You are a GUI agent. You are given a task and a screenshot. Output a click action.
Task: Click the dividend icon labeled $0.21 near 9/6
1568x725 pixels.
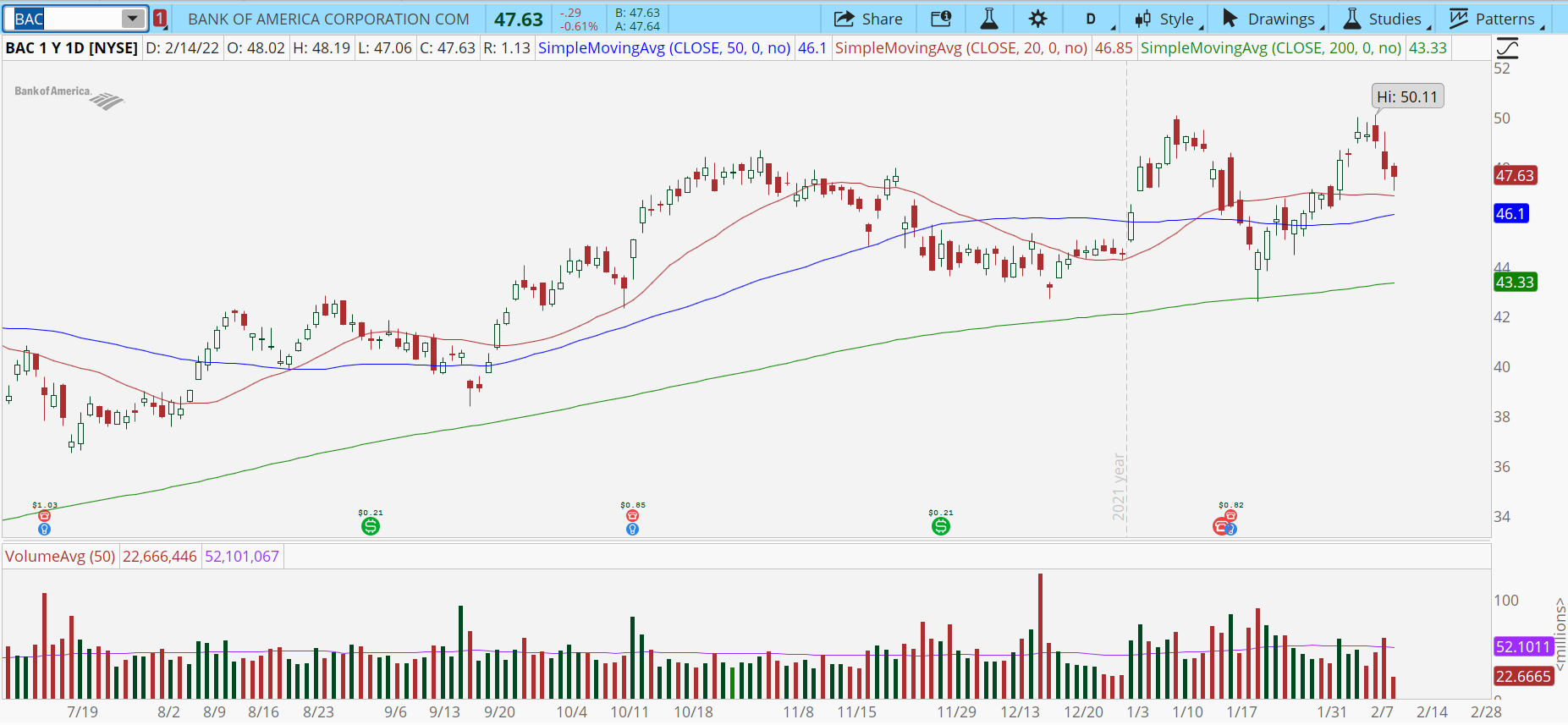(x=371, y=526)
